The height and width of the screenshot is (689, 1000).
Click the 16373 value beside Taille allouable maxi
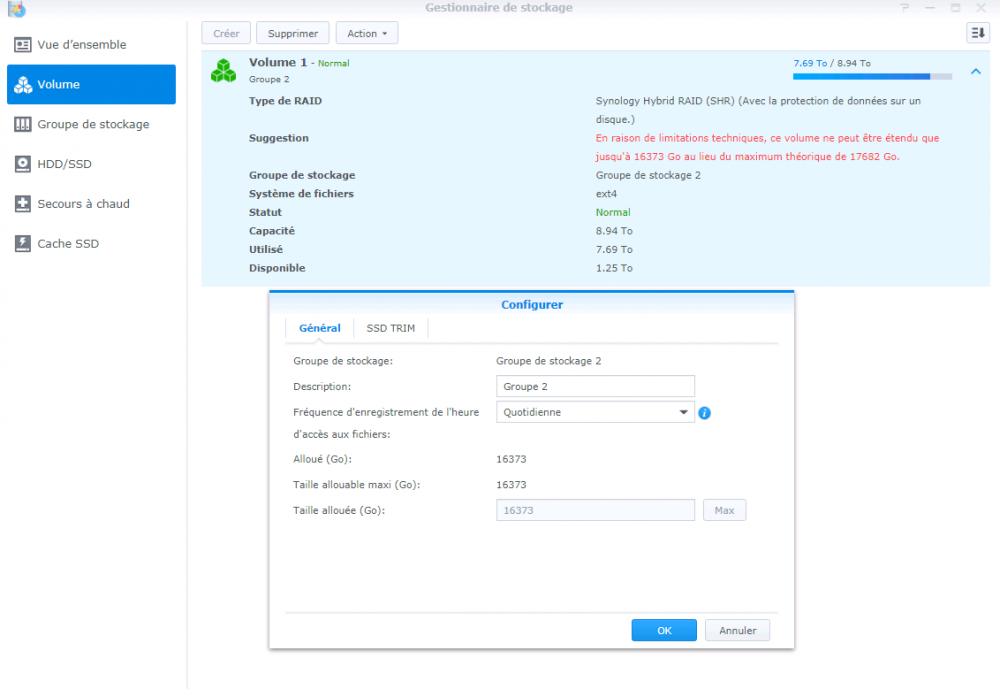pos(511,485)
